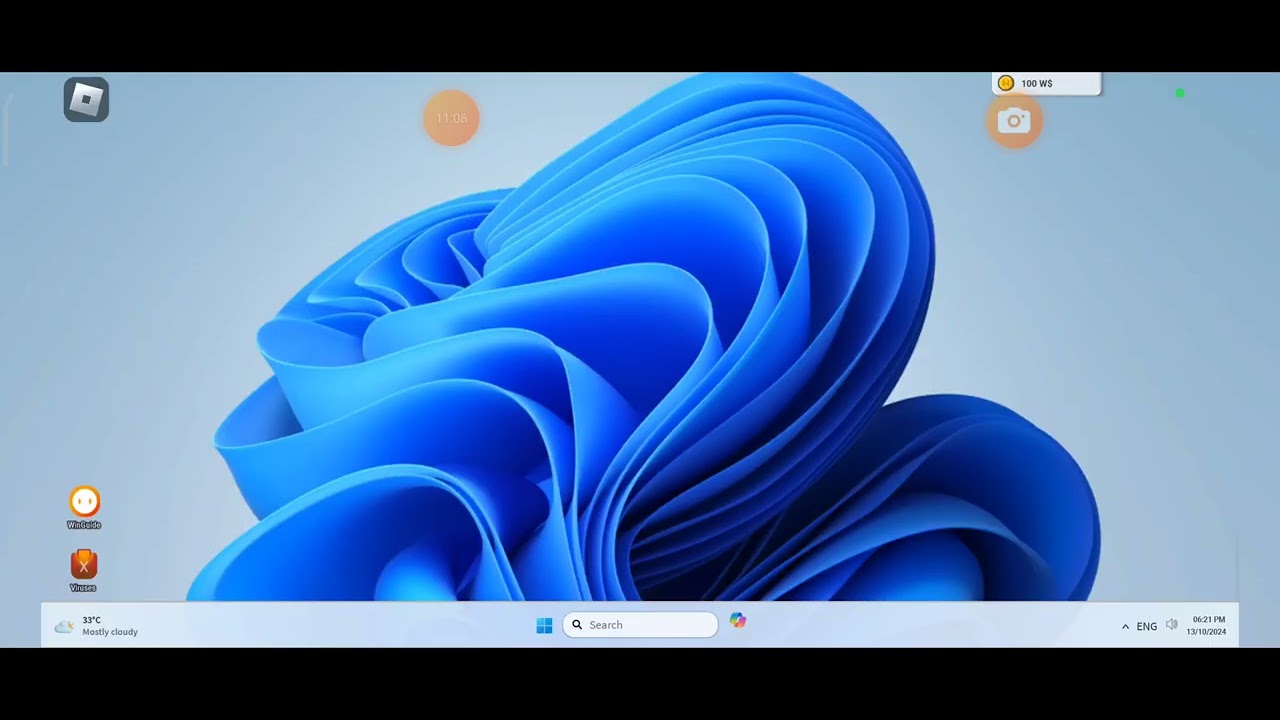Click the cloud weather icon on taskbar
The width and height of the screenshot is (1280, 720).
(x=64, y=626)
